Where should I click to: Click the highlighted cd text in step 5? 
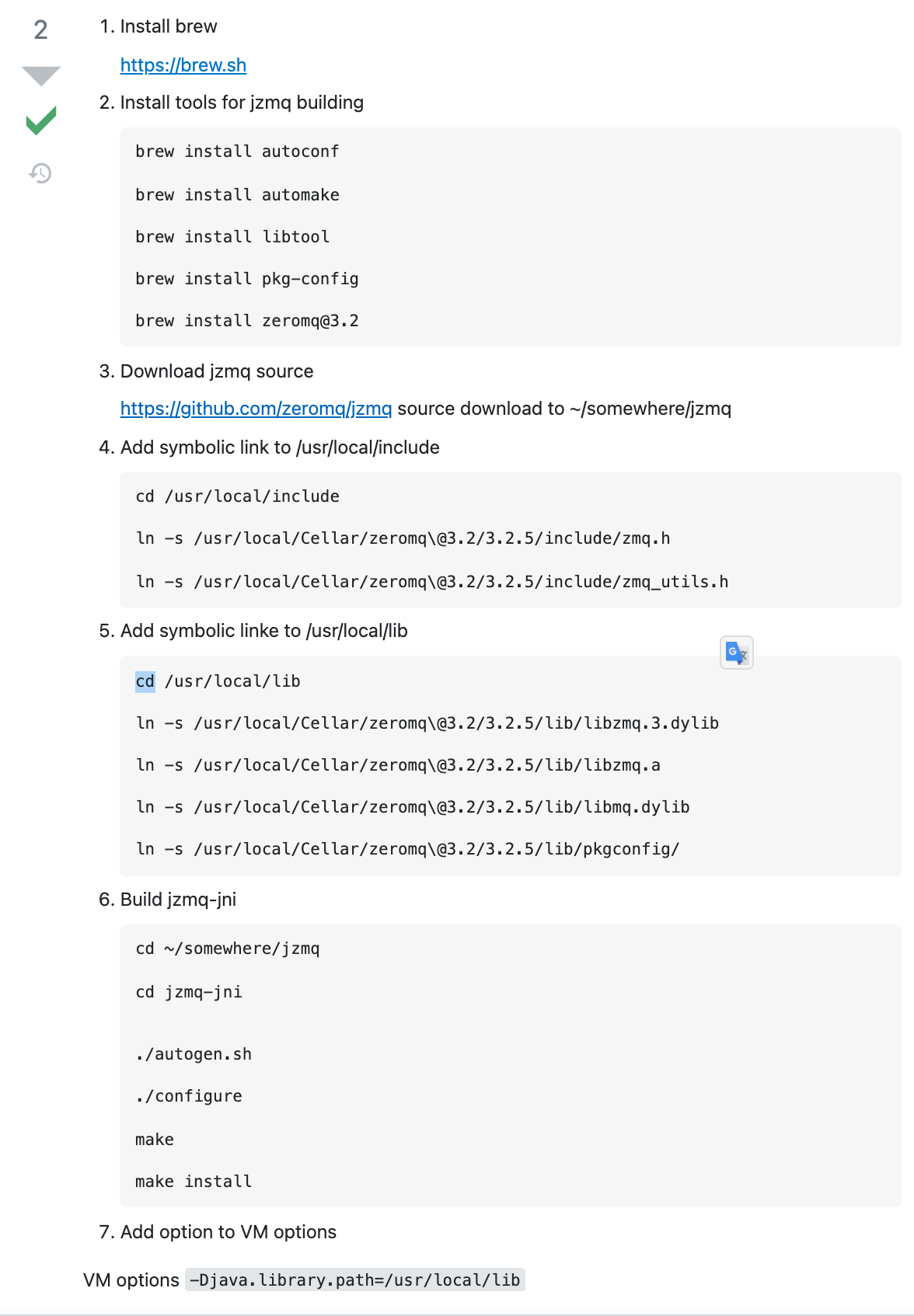(x=145, y=681)
